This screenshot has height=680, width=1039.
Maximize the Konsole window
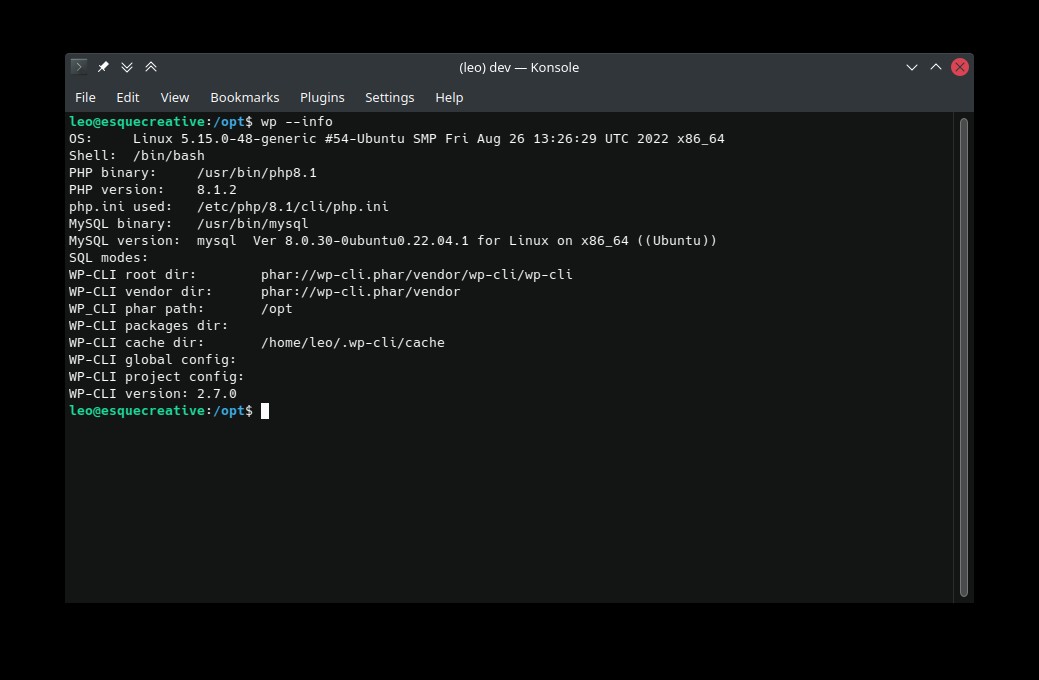click(936, 67)
